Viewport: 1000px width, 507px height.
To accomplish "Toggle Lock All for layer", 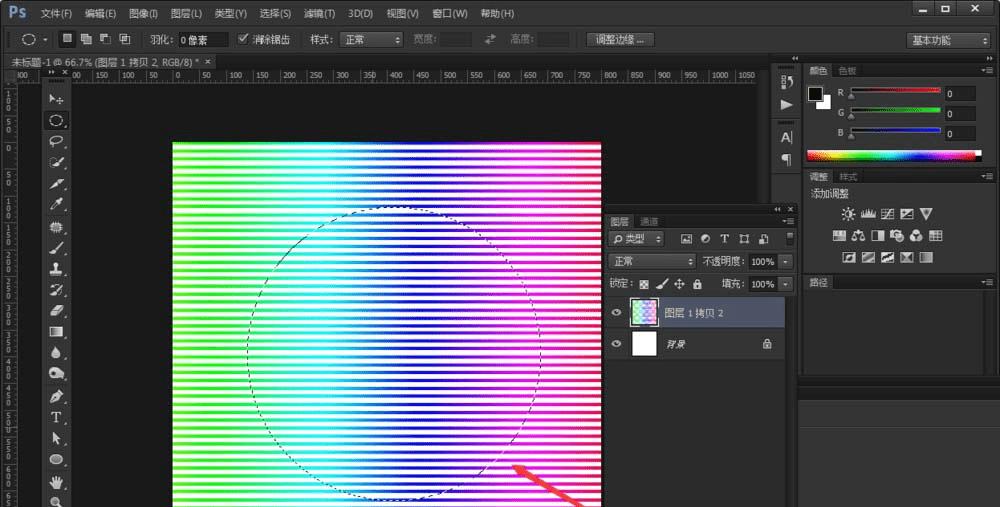I will (x=697, y=284).
